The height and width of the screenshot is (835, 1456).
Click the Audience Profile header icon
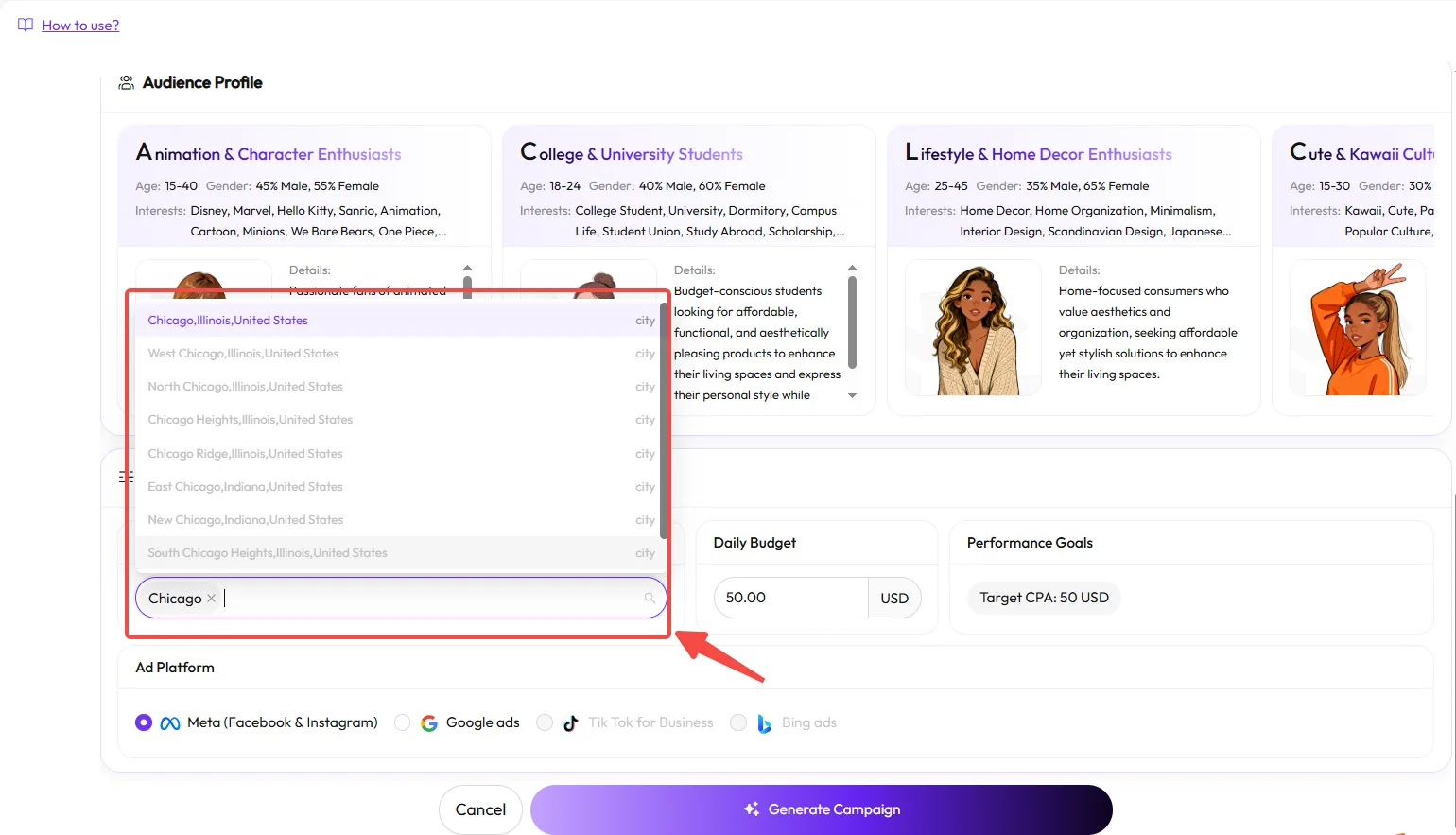click(125, 82)
